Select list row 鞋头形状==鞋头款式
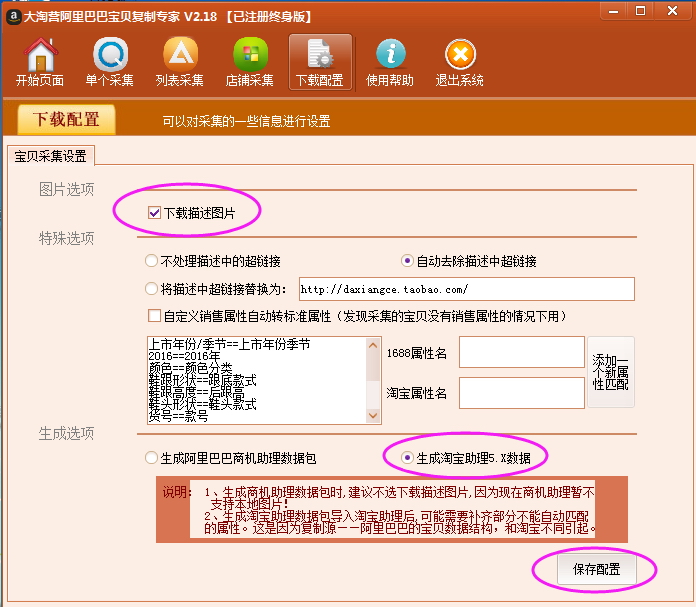 coord(202,404)
